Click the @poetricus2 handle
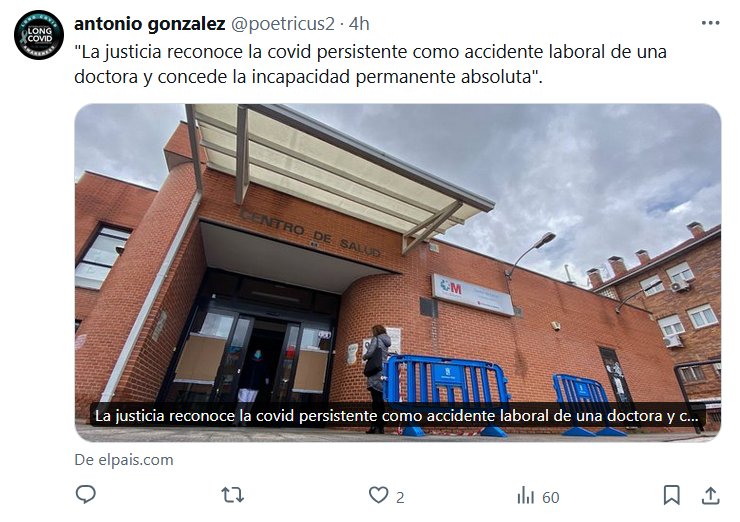The width and height of the screenshot is (740, 522). (x=283, y=24)
